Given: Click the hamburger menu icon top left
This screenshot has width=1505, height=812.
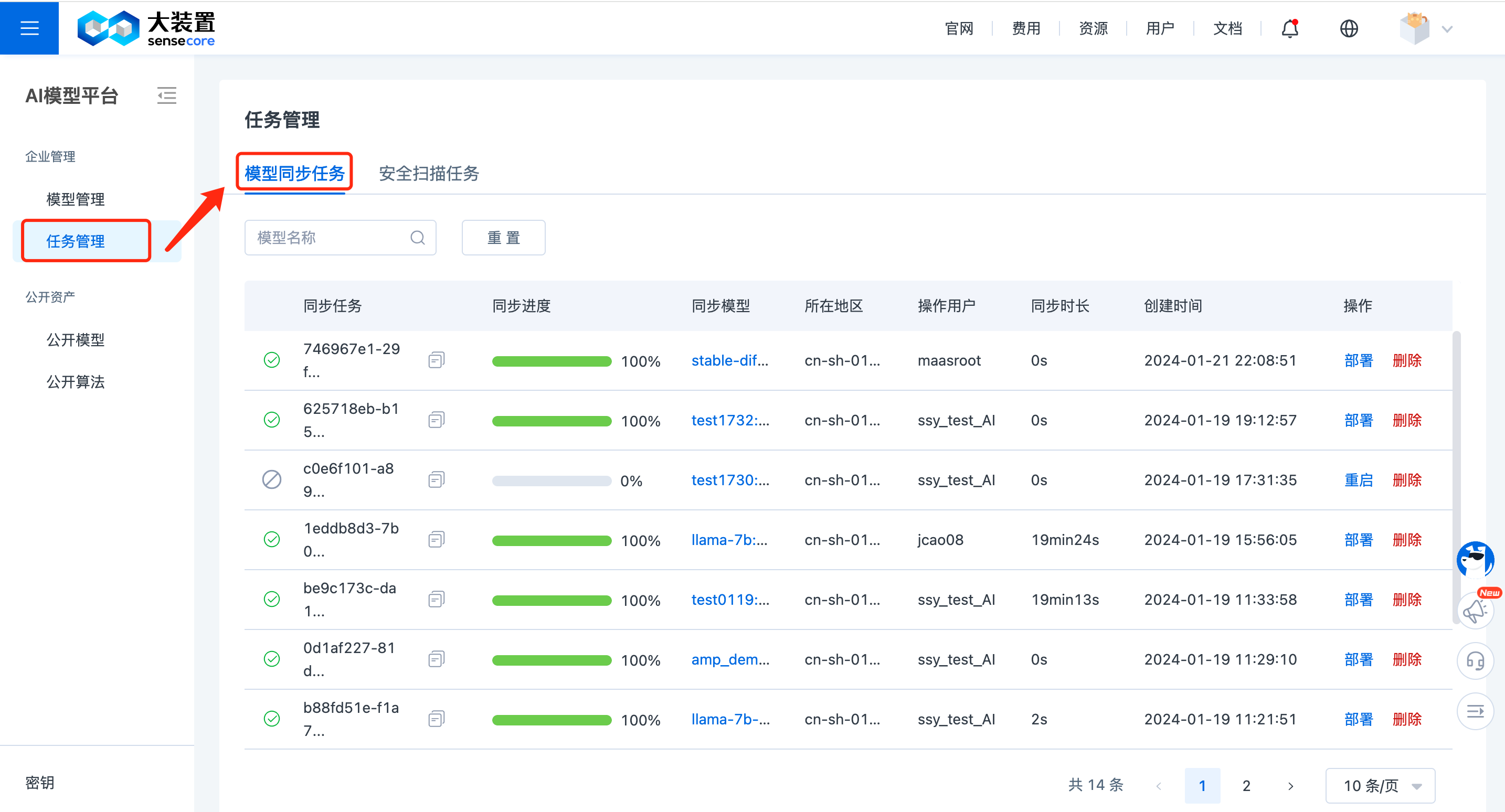Looking at the screenshot, I should pos(29,27).
